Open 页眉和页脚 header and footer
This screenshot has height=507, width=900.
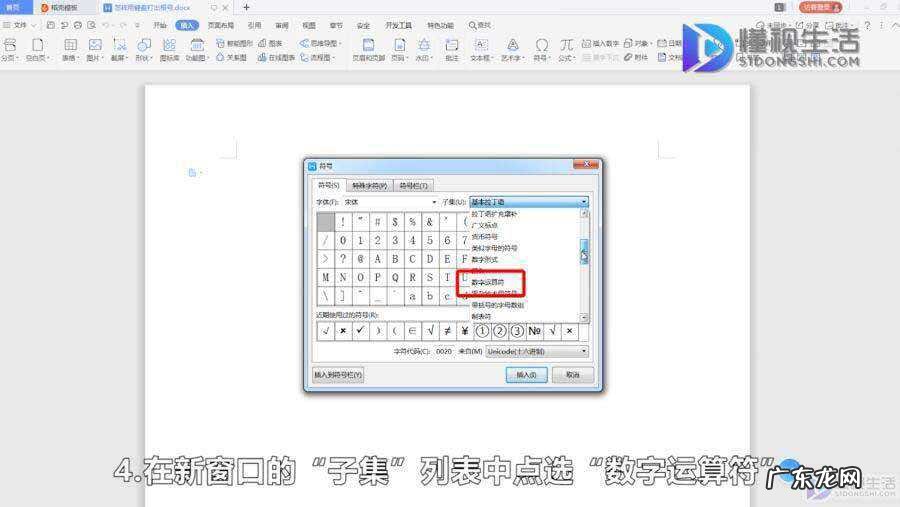pos(368,49)
